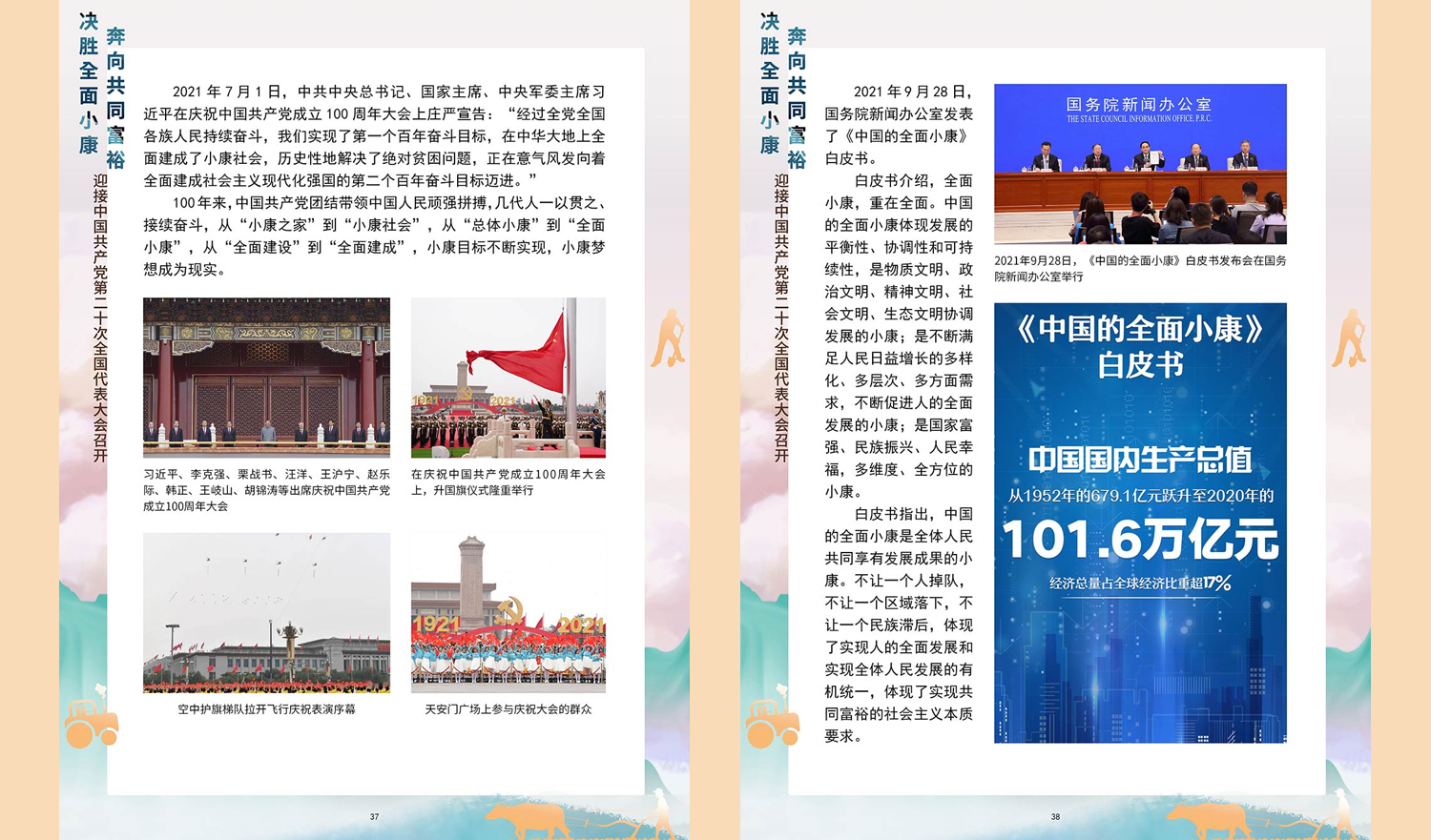Click the caption below the press conference photo

tap(1140, 268)
